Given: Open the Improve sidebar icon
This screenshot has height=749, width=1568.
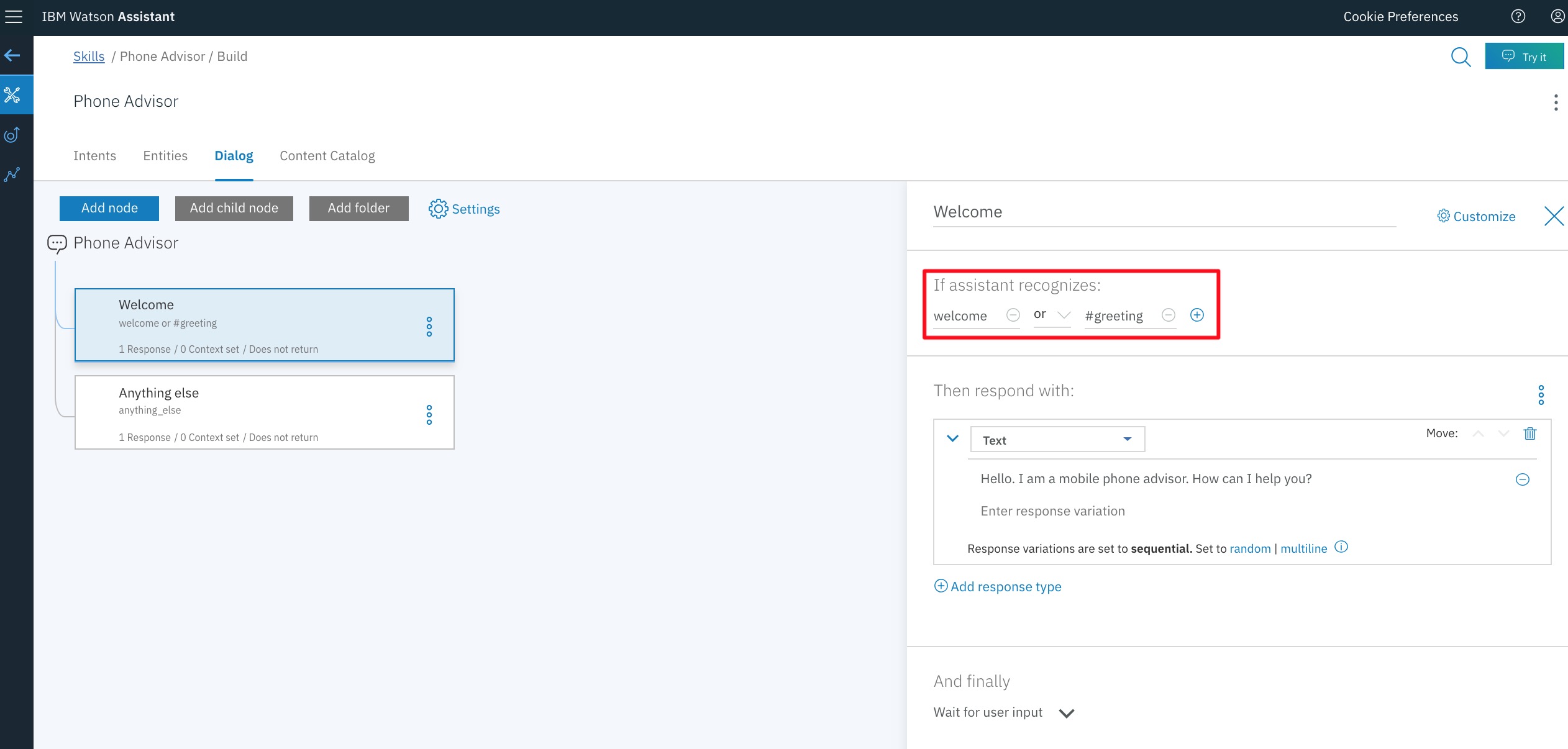Looking at the screenshot, I should click(12, 135).
